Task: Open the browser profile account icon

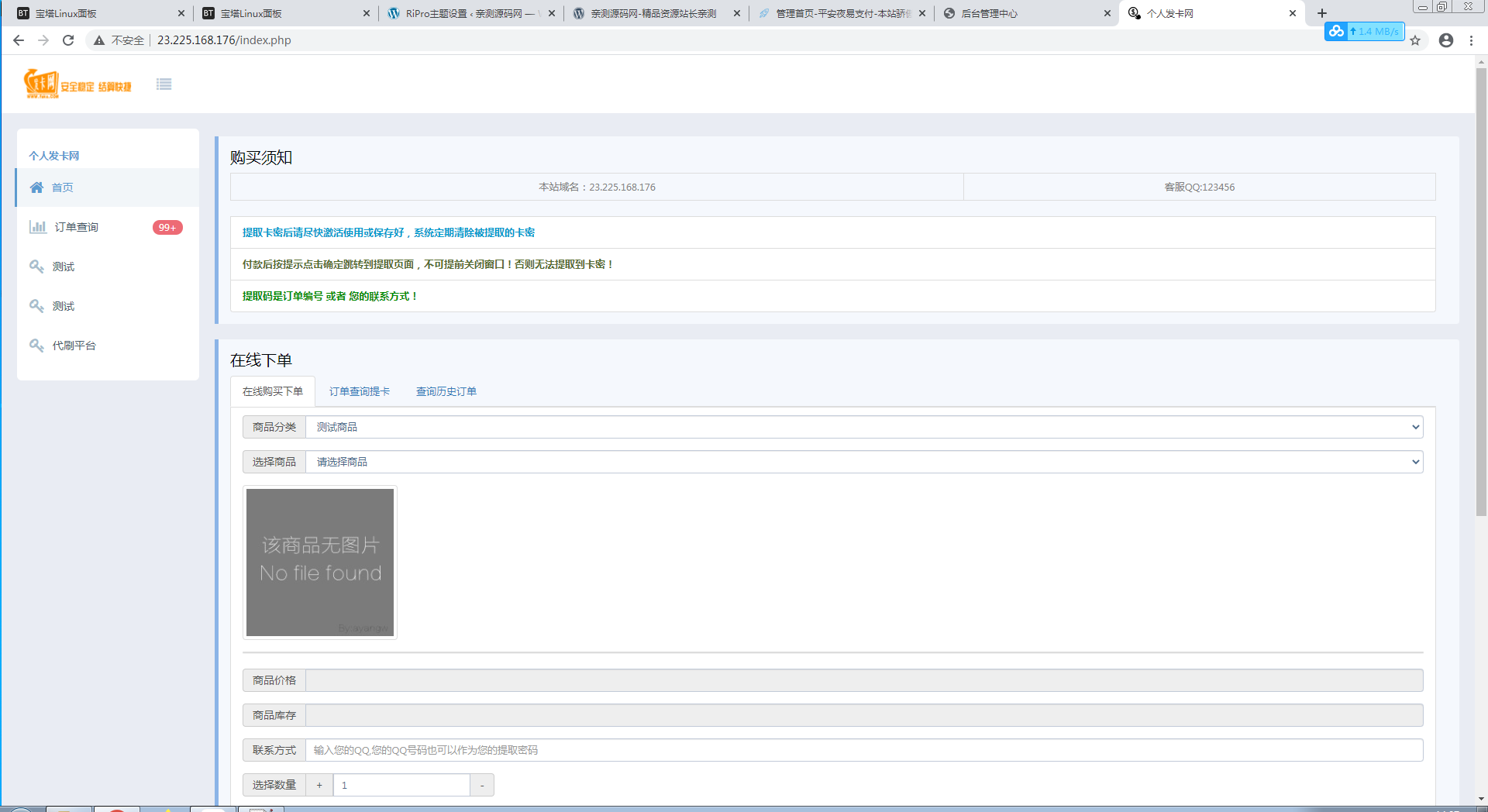Action: pyautogui.click(x=1446, y=40)
